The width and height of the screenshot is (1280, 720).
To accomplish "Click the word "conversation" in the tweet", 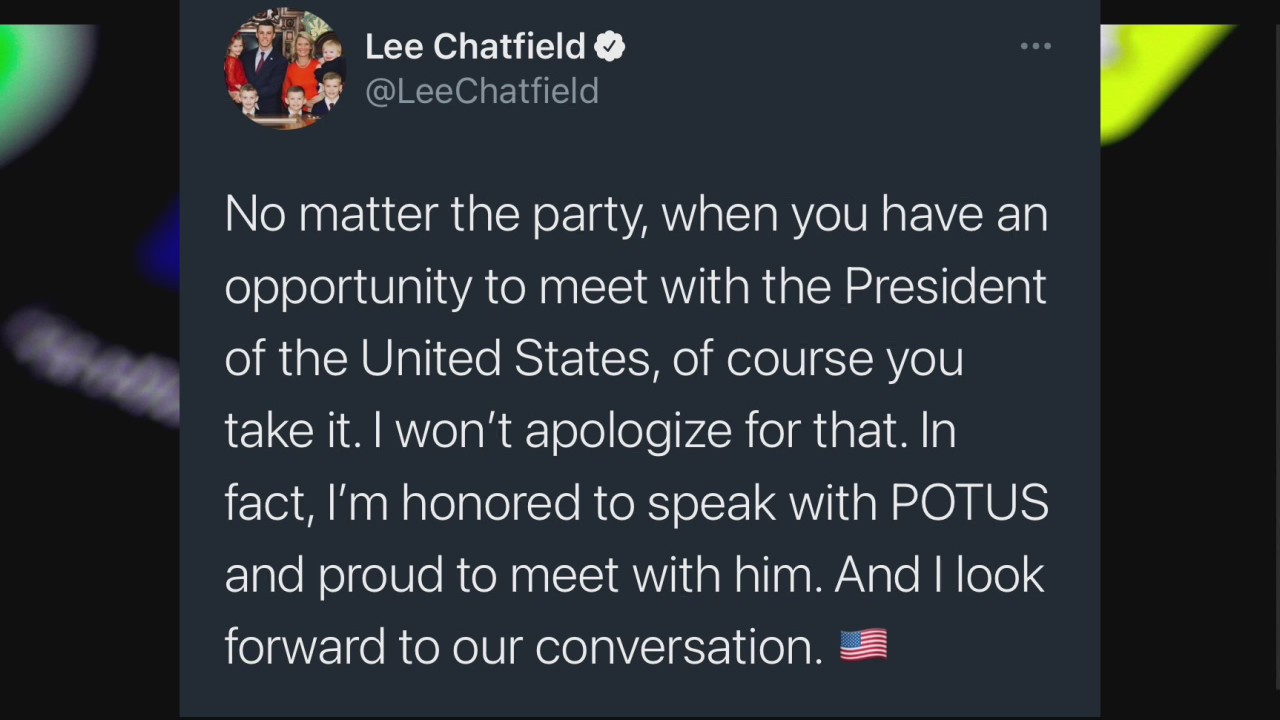I will point(677,647).
